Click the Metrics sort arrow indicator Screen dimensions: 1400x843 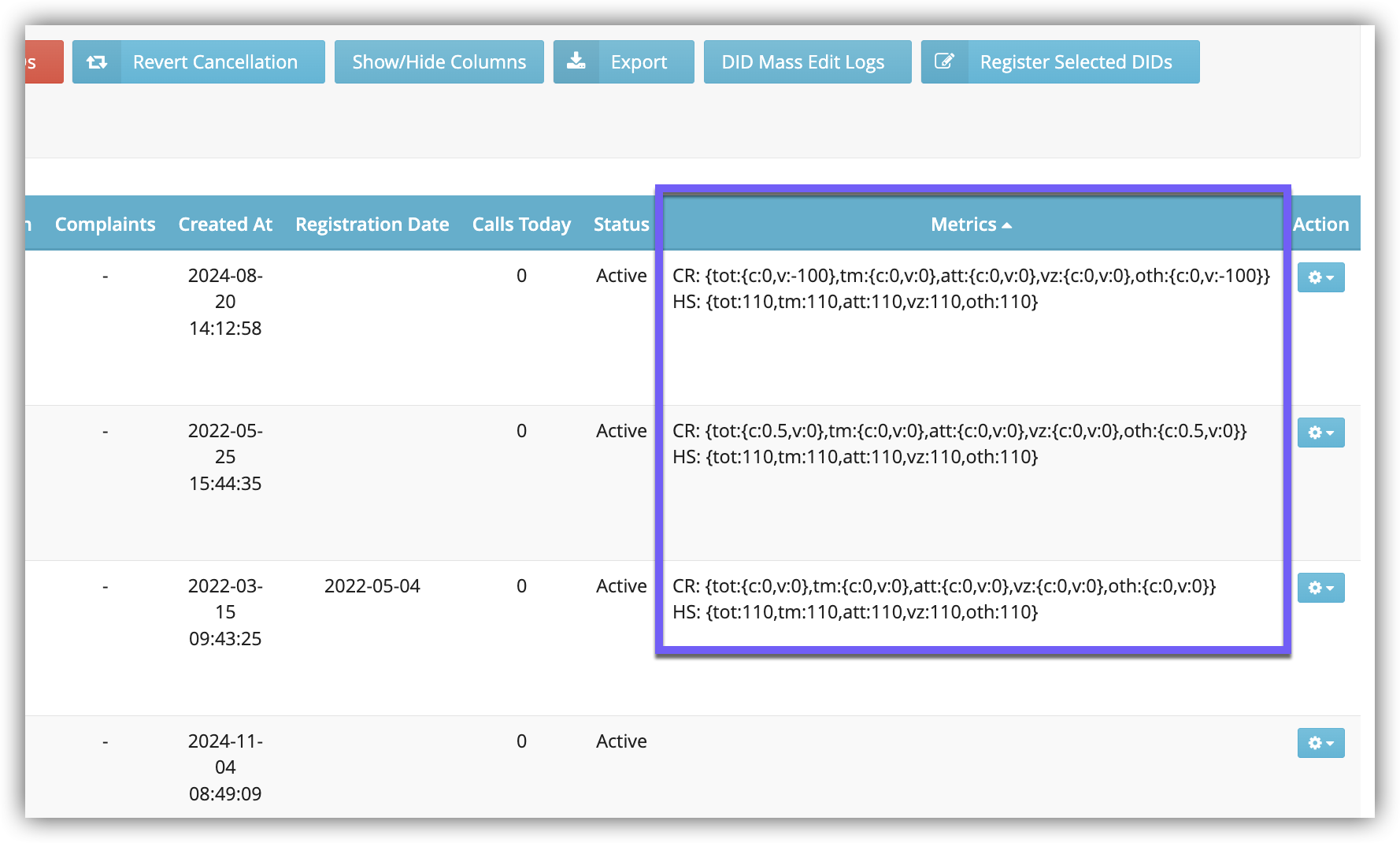(x=1007, y=226)
